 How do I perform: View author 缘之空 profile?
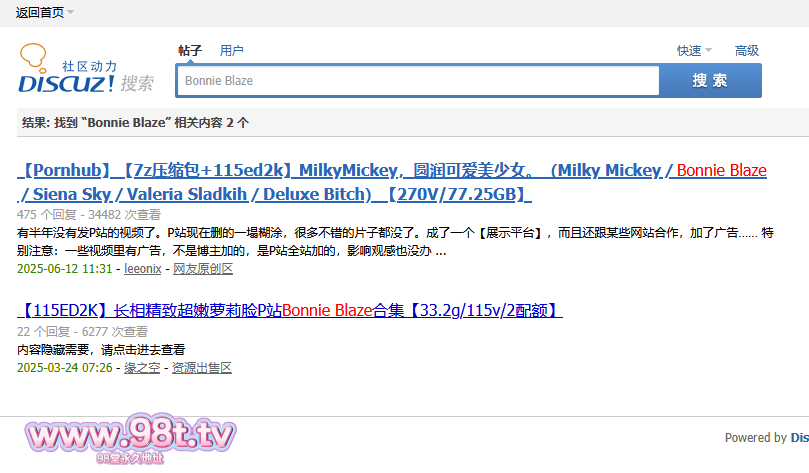142,368
